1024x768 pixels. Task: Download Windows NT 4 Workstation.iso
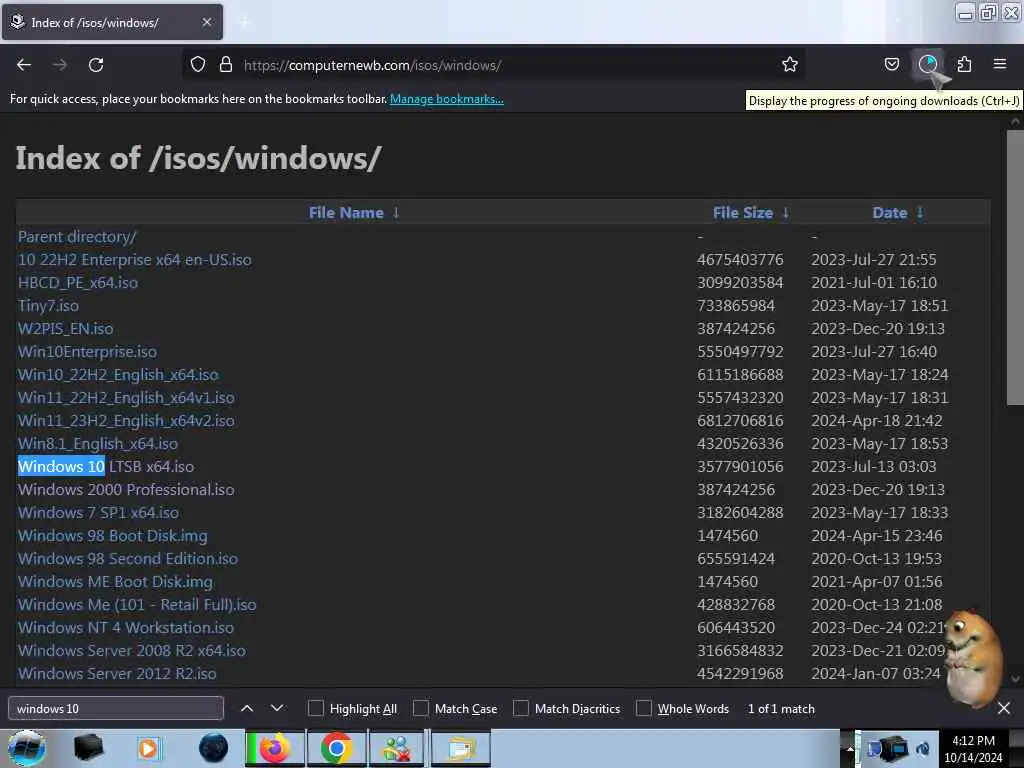point(126,627)
